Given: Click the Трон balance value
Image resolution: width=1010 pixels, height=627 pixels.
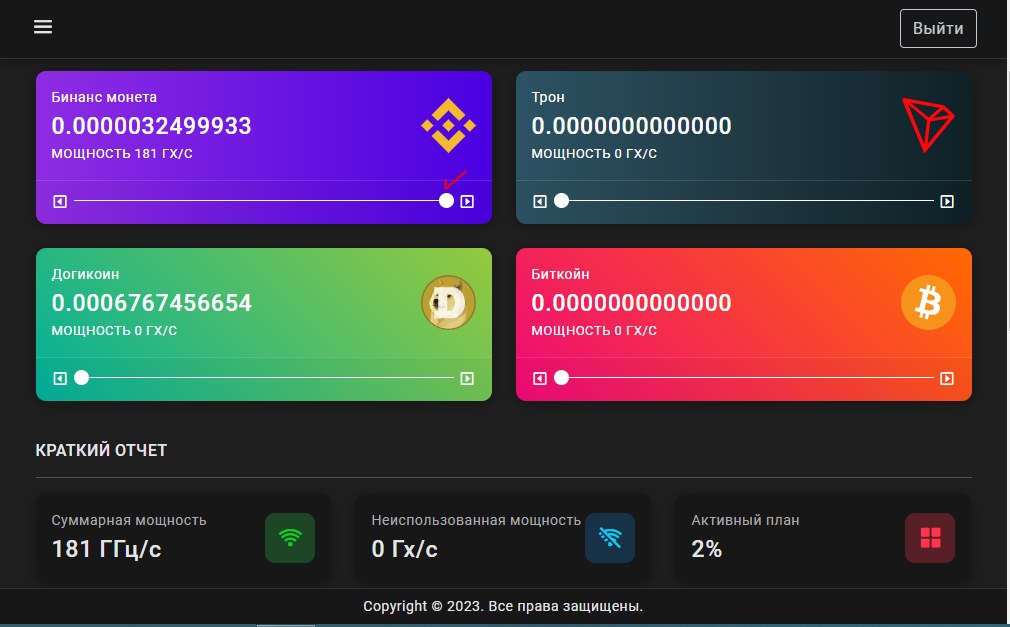Looking at the screenshot, I should (631, 126).
